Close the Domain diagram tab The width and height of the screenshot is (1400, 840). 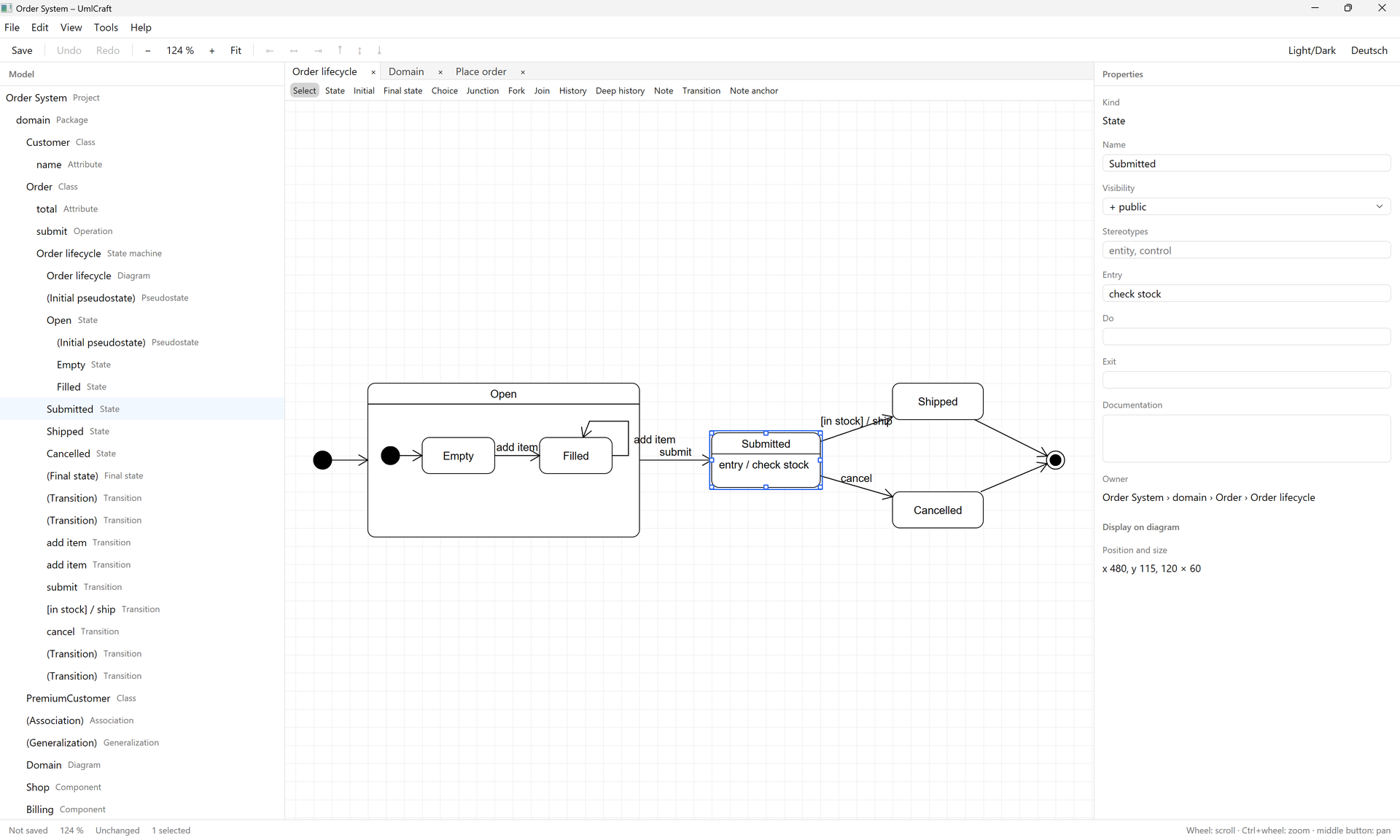pos(440,72)
